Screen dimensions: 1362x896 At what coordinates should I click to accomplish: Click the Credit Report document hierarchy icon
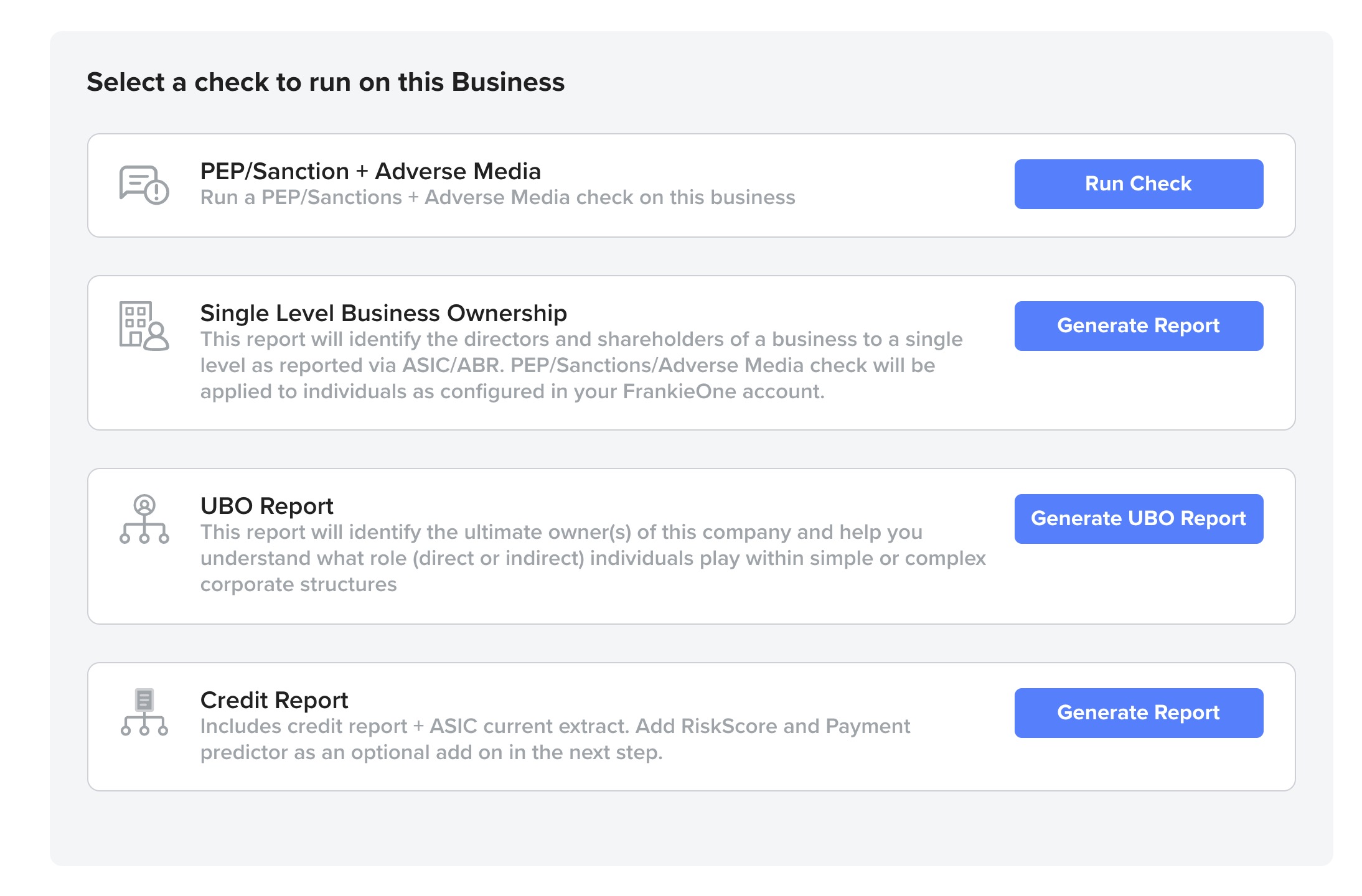144,712
